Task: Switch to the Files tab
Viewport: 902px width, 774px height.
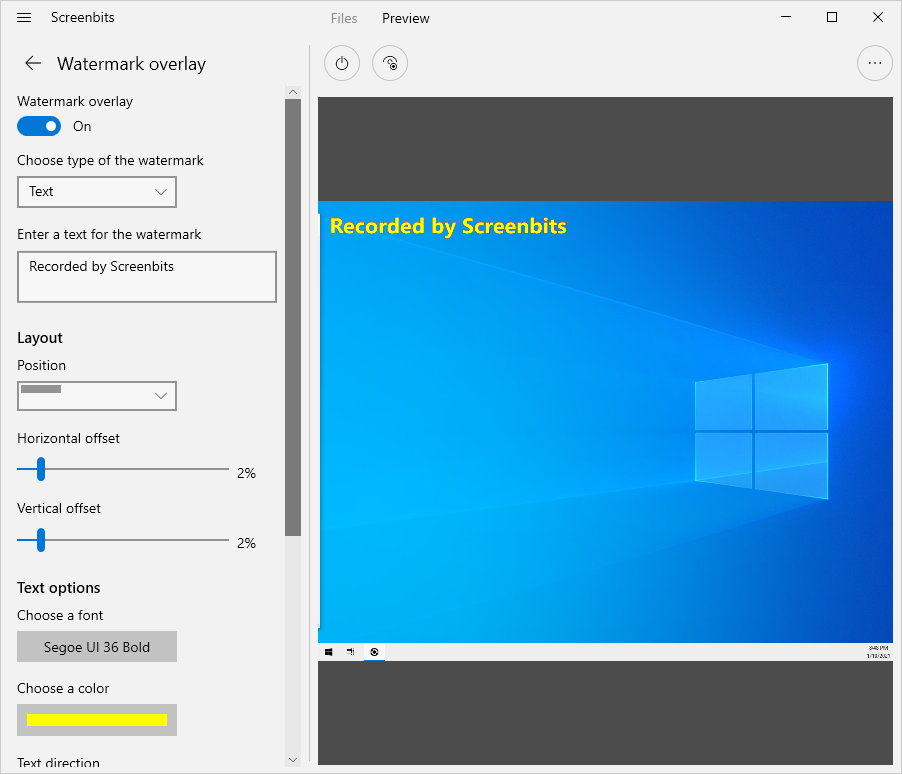Action: click(344, 18)
